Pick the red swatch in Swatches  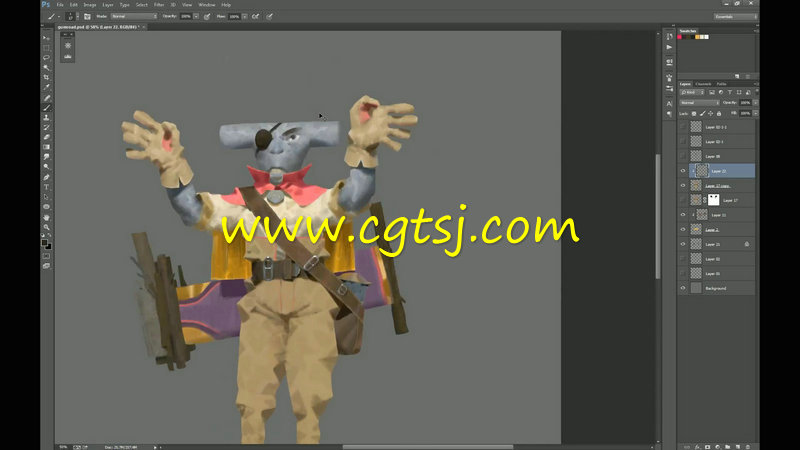click(680, 37)
